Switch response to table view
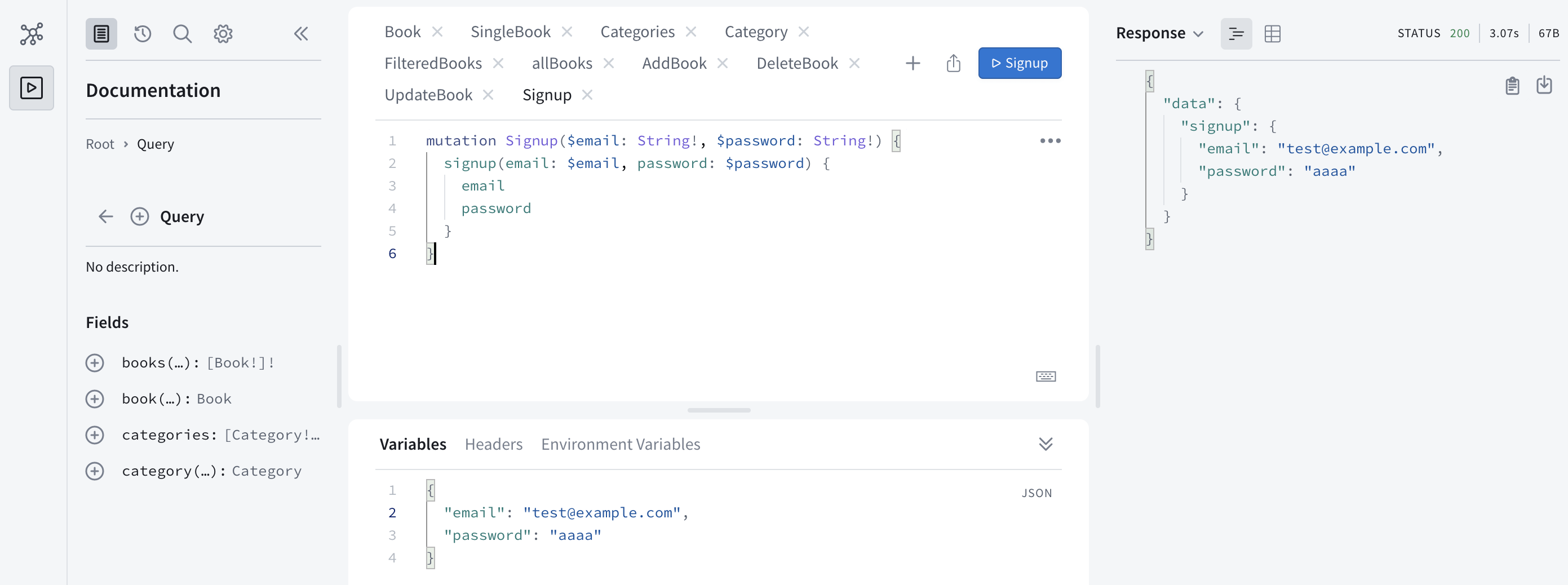 click(x=1272, y=33)
